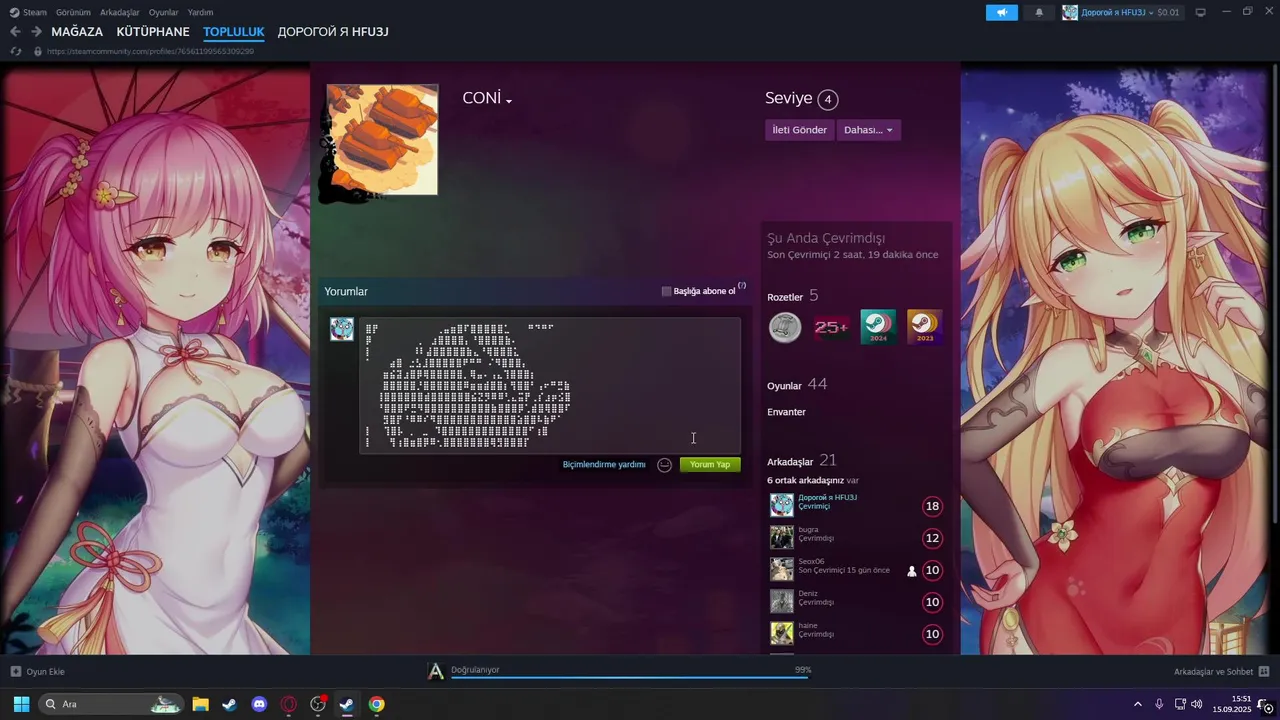
Task: Click the Steam browser forward arrow
Action: coord(36,32)
